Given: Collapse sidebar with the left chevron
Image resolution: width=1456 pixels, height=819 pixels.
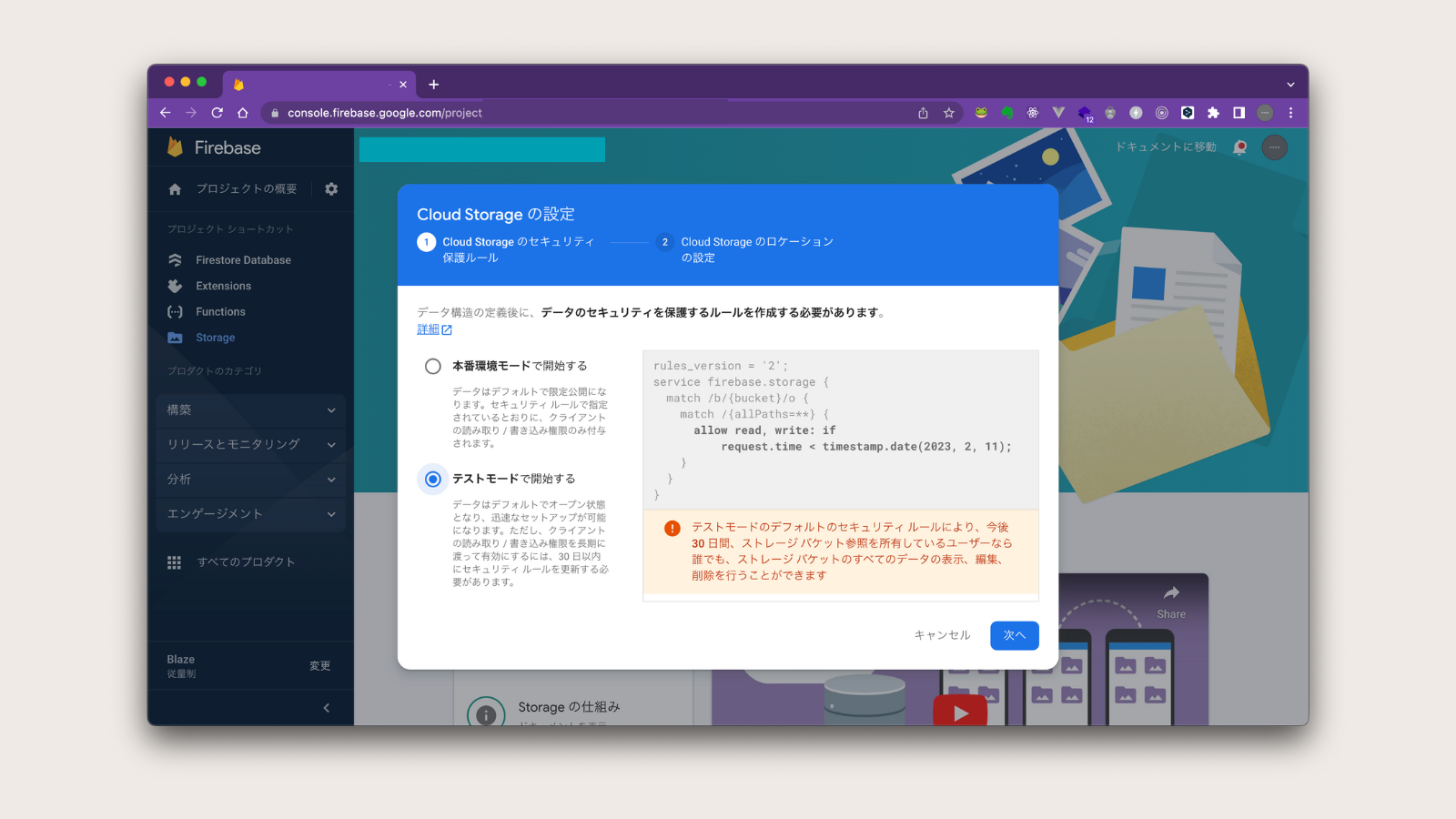Looking at the screenshot, I should (x=327, y=708).
